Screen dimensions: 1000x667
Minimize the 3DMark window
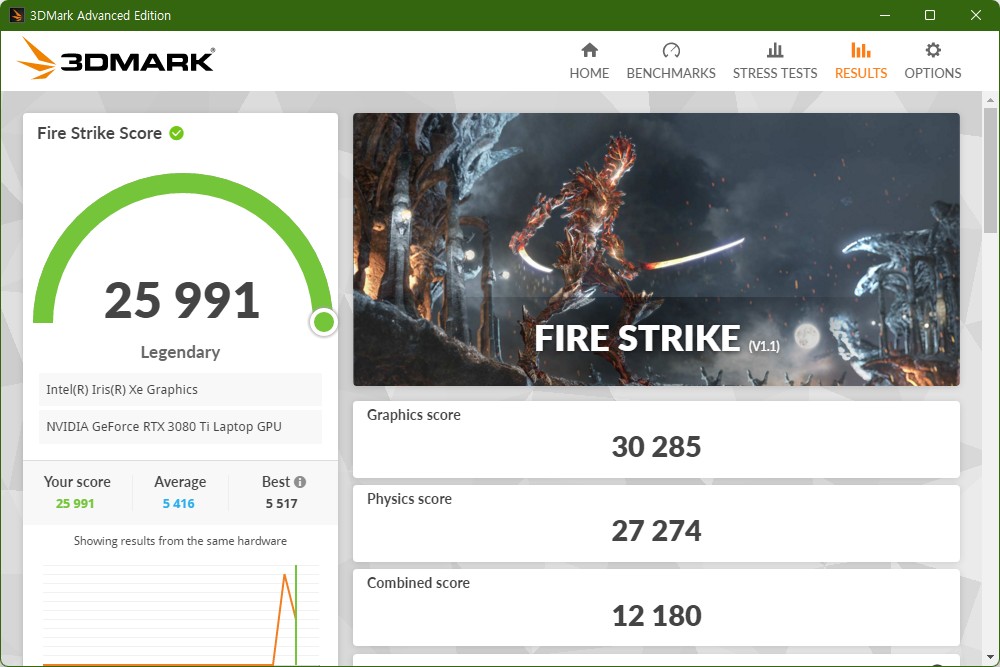point(885,15)
